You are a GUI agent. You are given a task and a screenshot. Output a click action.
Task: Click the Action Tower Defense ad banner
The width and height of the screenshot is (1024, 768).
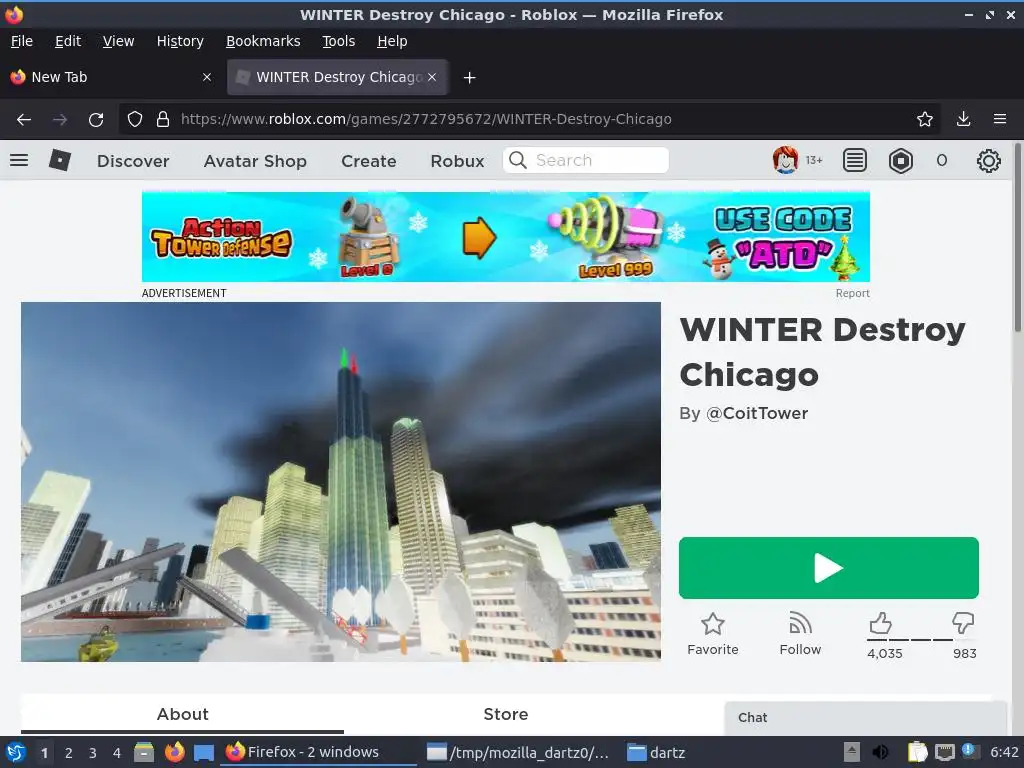[505, 236]
